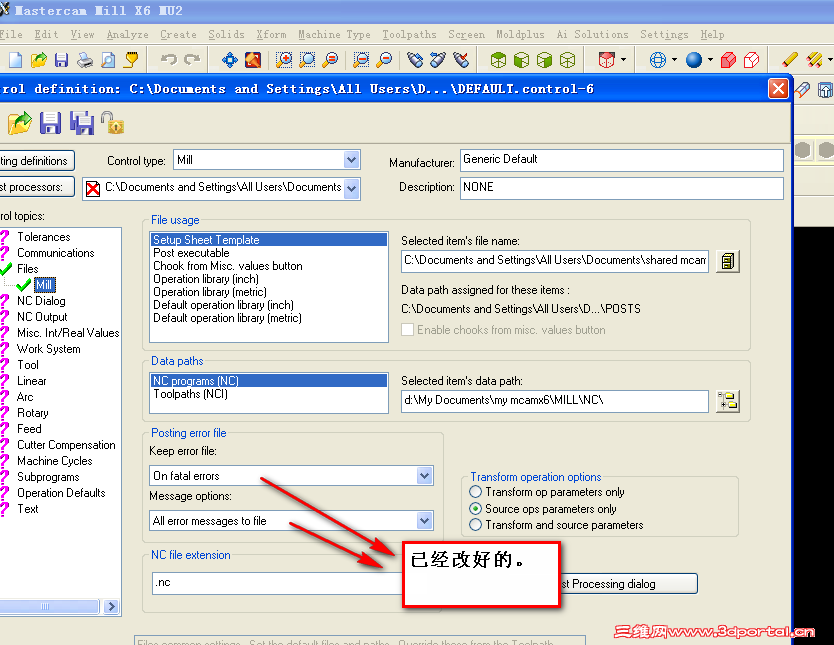
Task: Click the Description input field
Action: 621,188
